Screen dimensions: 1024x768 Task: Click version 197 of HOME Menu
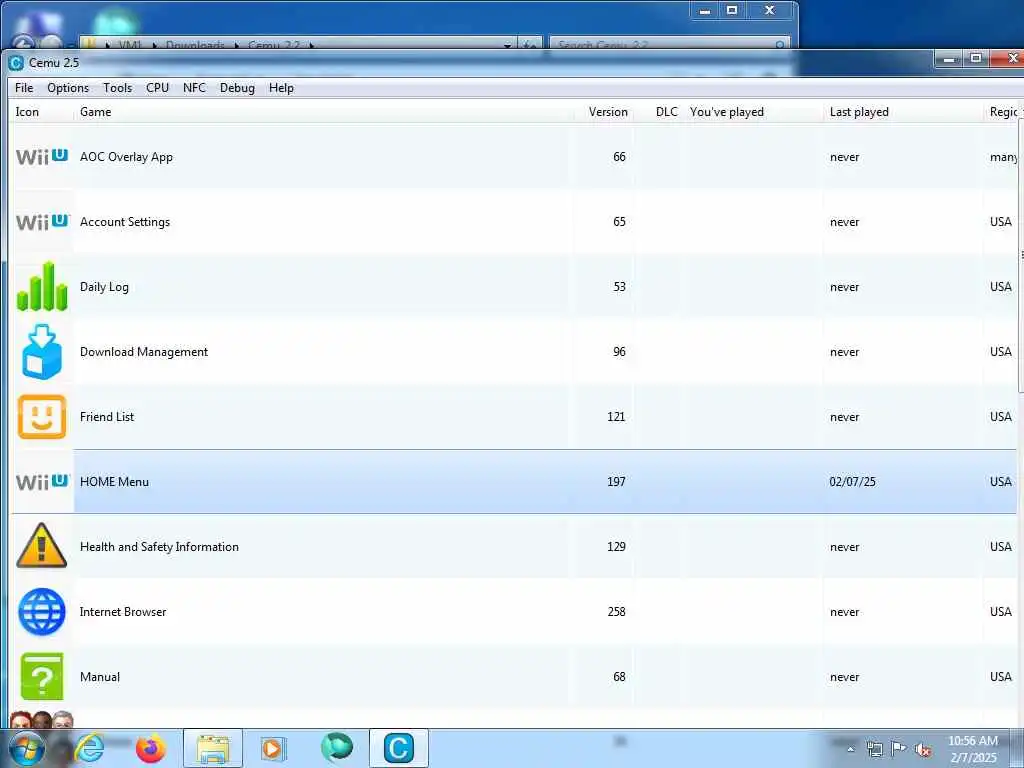(x=616, y=482)
